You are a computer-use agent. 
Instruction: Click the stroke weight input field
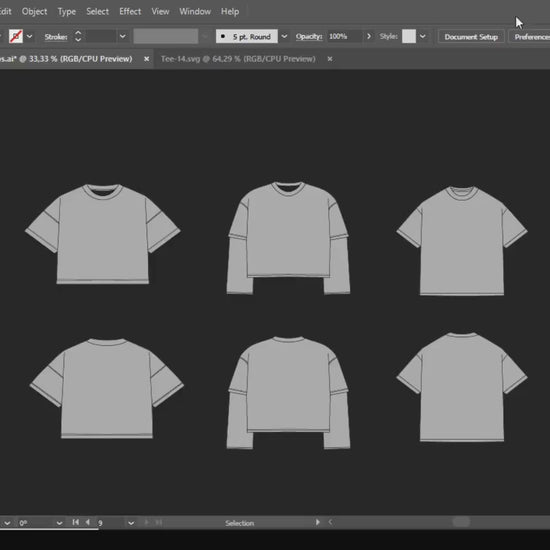(100, 36)
